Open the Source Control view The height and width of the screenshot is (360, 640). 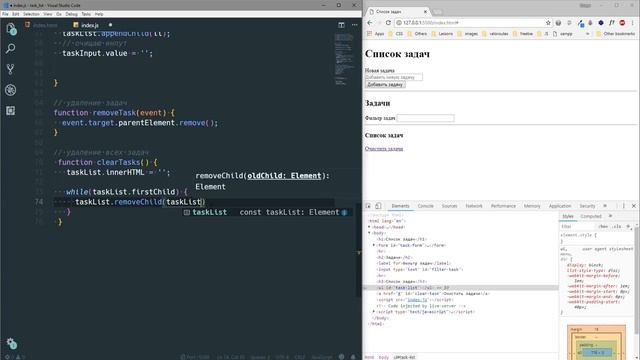(x=11, y=69)
